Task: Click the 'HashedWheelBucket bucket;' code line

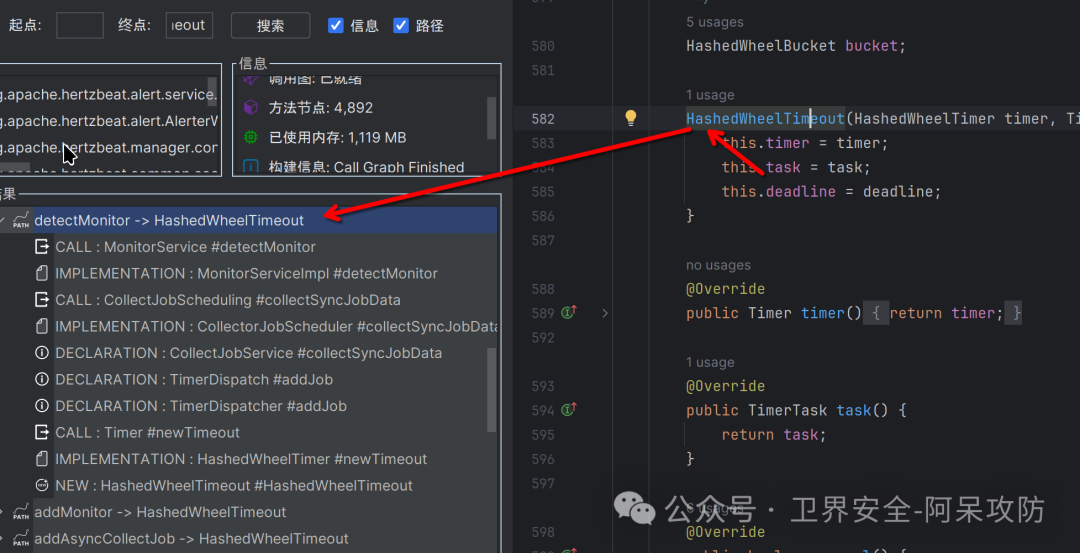Action: (x=796, y=46)
